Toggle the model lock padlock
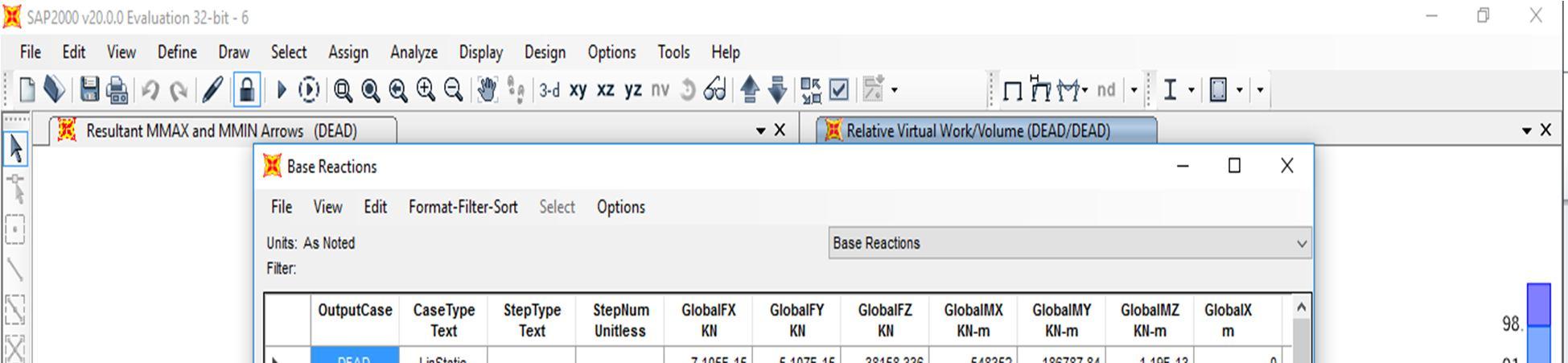Screen dimensions: 1568x363 click(246, 89)
